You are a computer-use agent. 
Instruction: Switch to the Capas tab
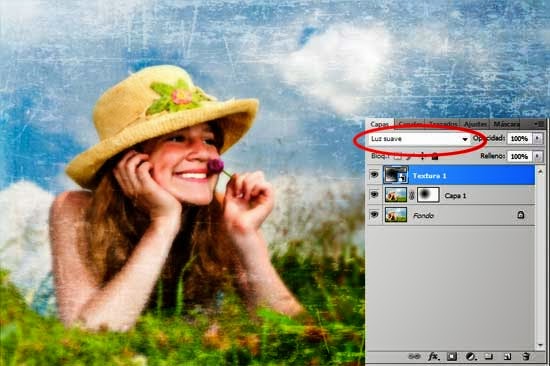380,124
